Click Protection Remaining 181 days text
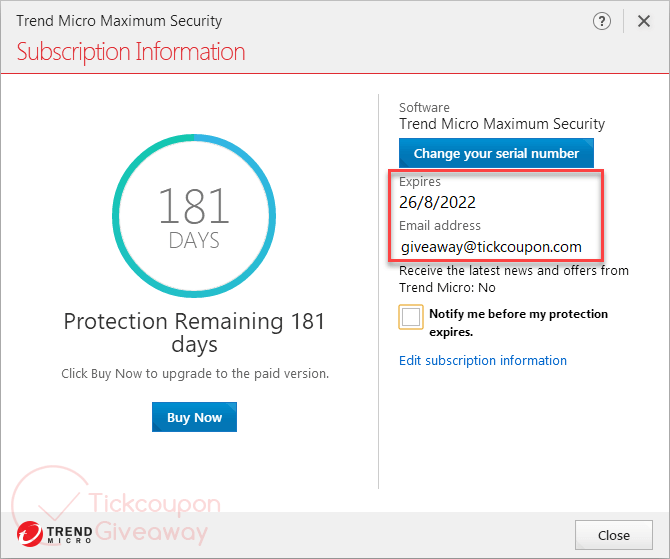This screenshot has height=559, width=670. tap(194, 332)
